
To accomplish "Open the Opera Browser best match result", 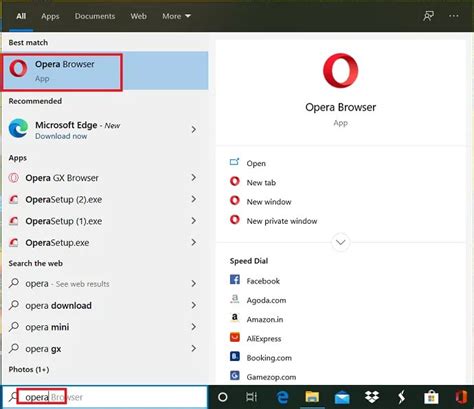I will [105, 71].
